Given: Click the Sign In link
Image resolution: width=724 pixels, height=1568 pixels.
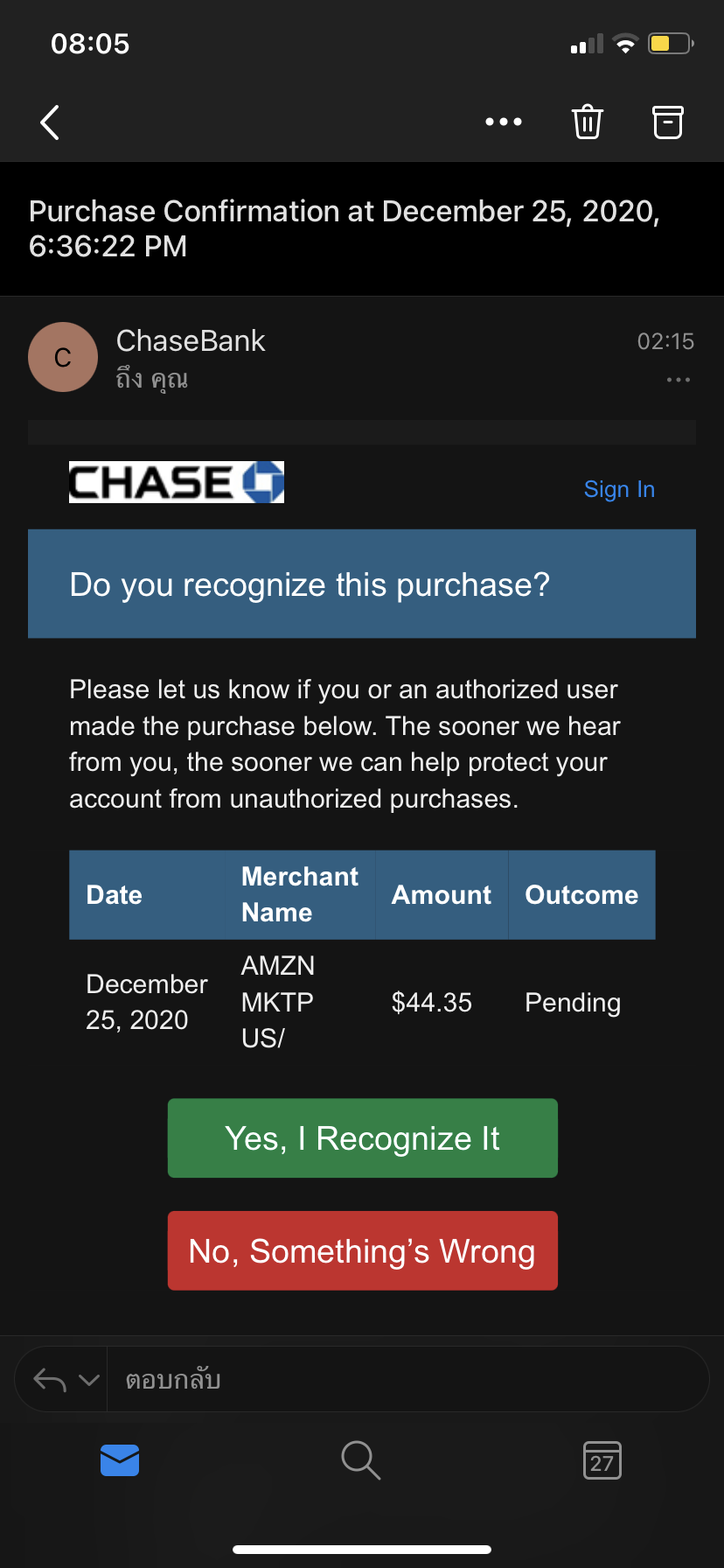Looking at the screenshot, I should point(619,489).
